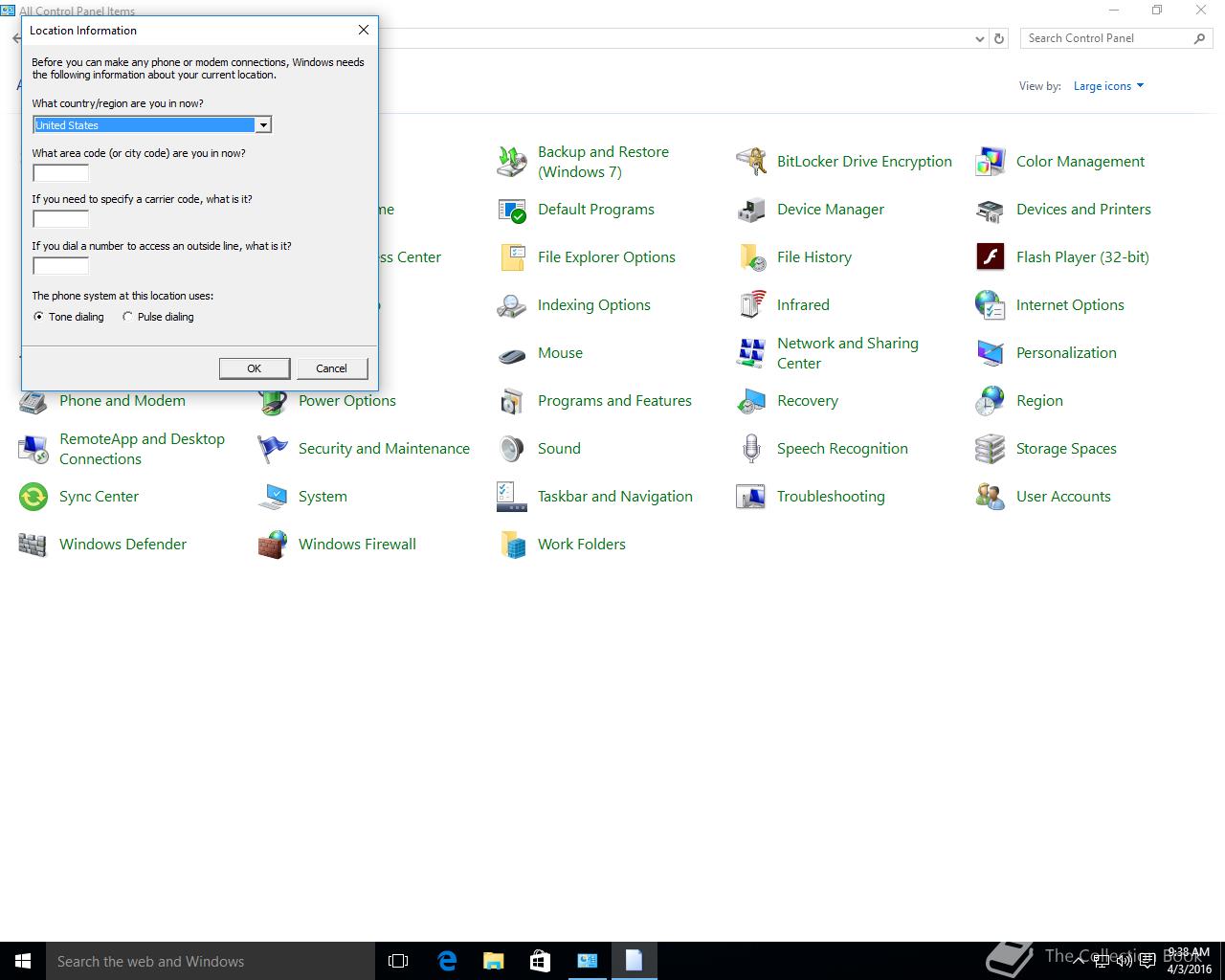Open Backup and Restore (Windows 7) icon
The image size is (1225, 980).
tap(512, 162)
